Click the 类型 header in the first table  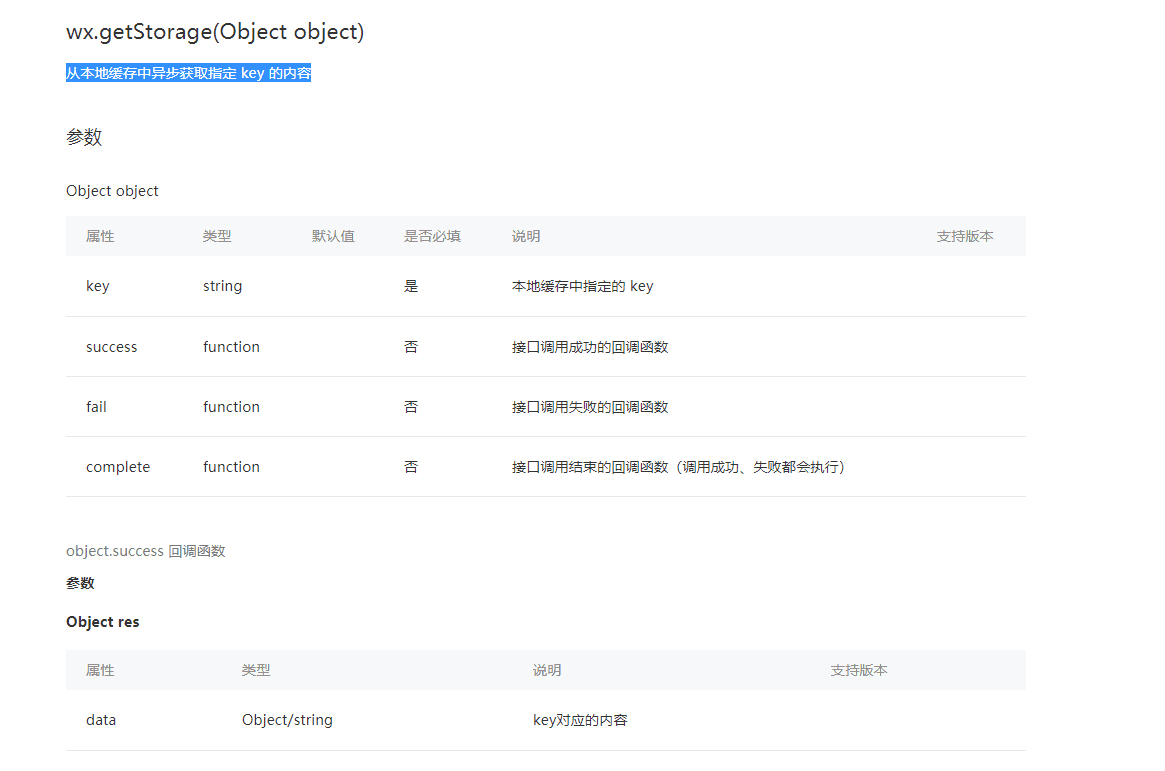[217, 236]
